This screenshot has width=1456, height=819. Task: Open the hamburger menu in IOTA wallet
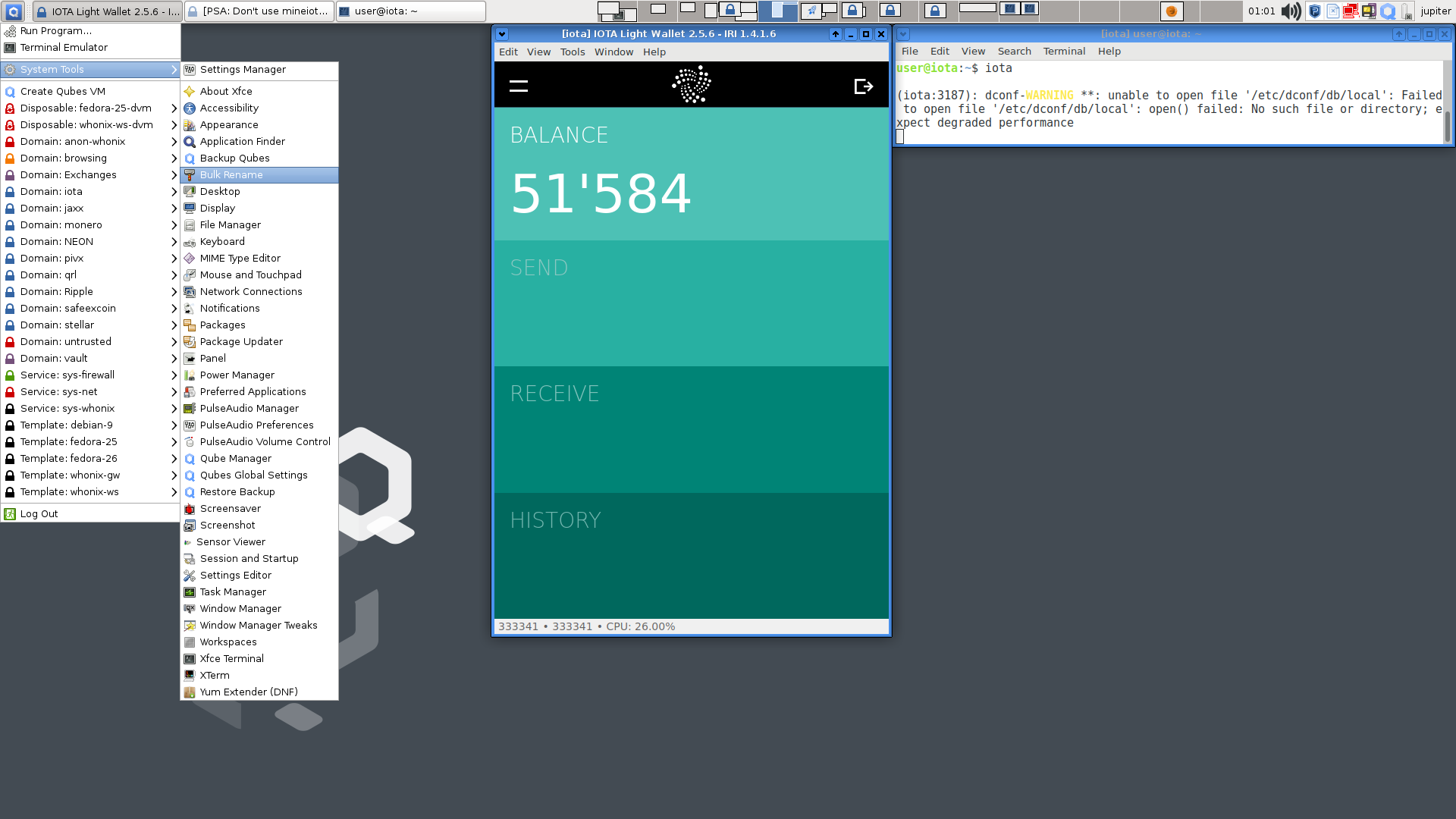519,86
